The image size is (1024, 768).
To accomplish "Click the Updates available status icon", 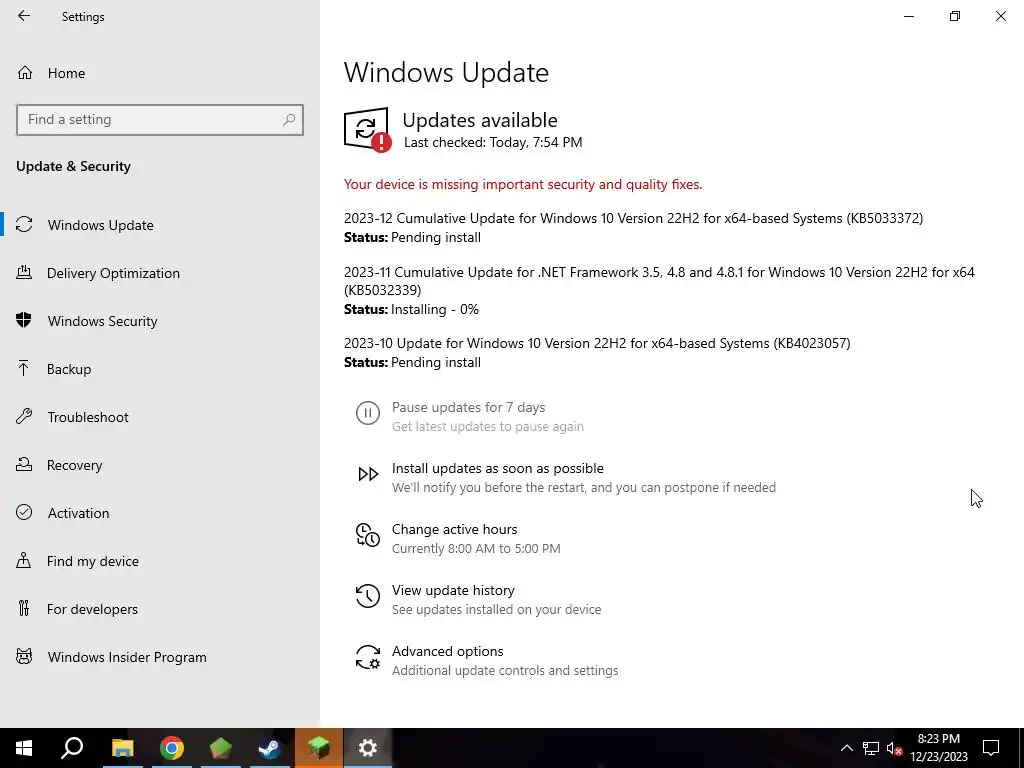I will (x=368, y=130).
